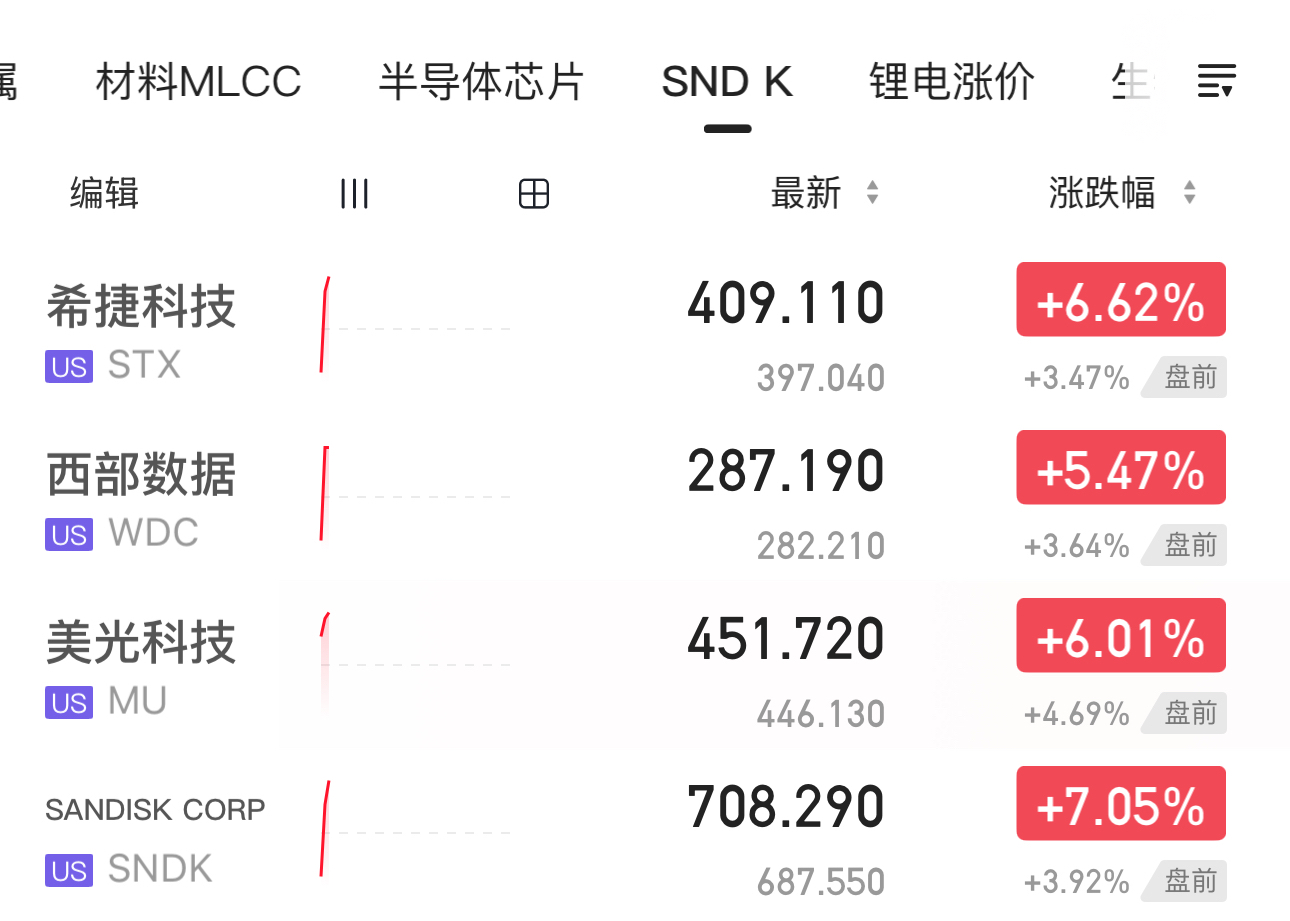1290x921 pixels.
Task: Switch to the 材料MLCC tab
Action: tap(198, 82)
